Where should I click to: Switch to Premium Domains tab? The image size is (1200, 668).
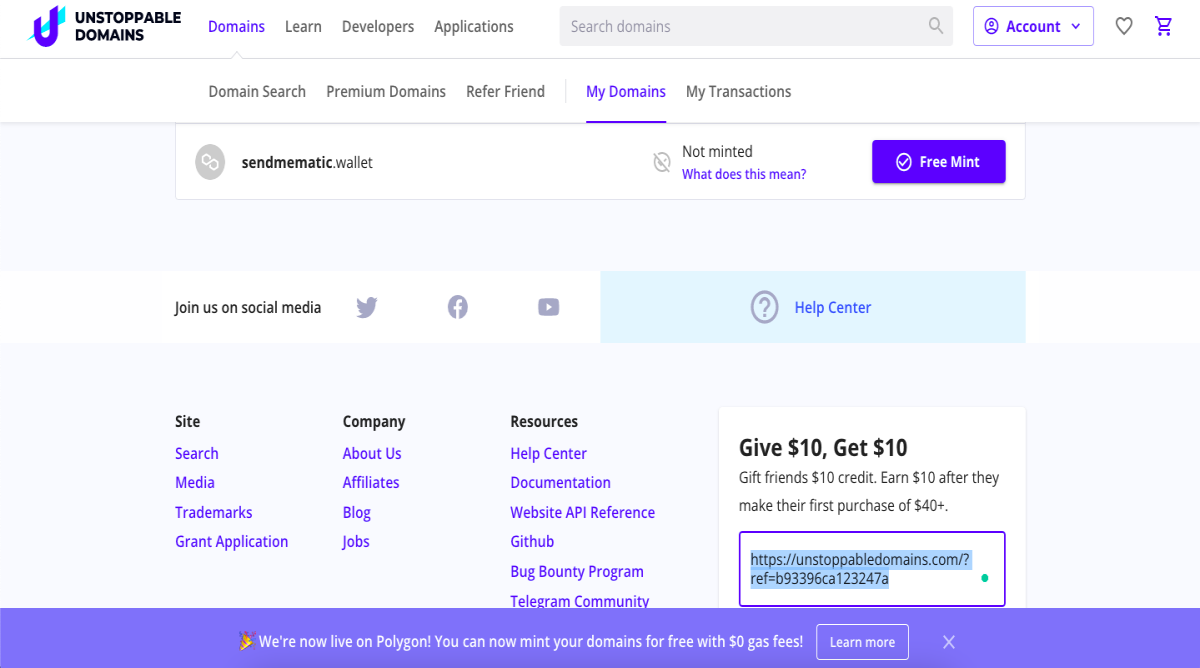click(x=386, y=91)
